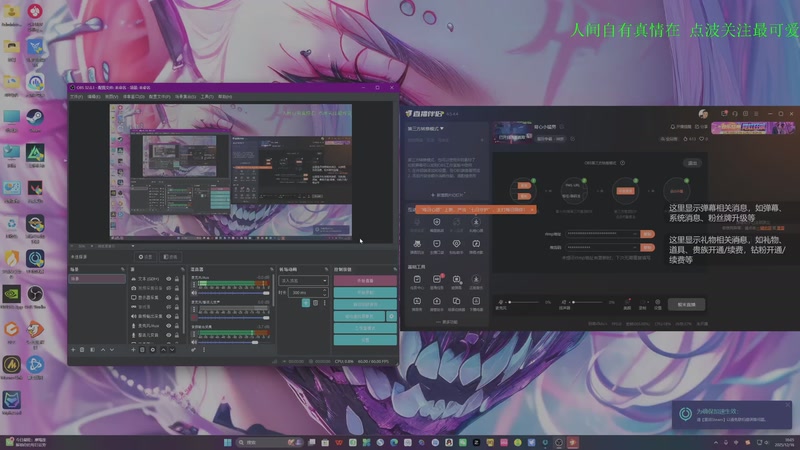Click the user avatar in 直播伴侣
This screenshot has height=450, width=800.
coord(703,113)
